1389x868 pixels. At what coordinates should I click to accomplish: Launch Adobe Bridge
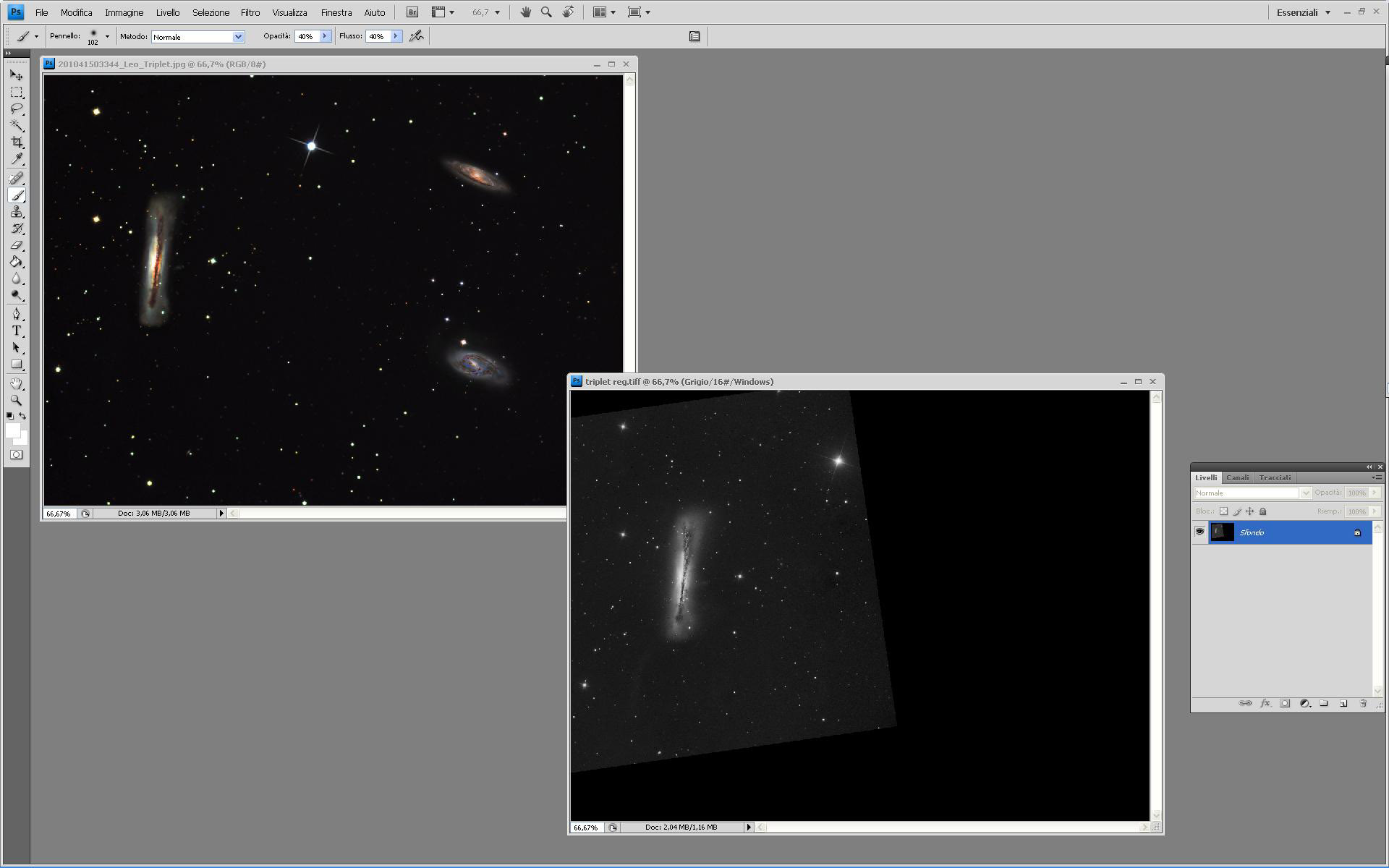coord(412,12)
